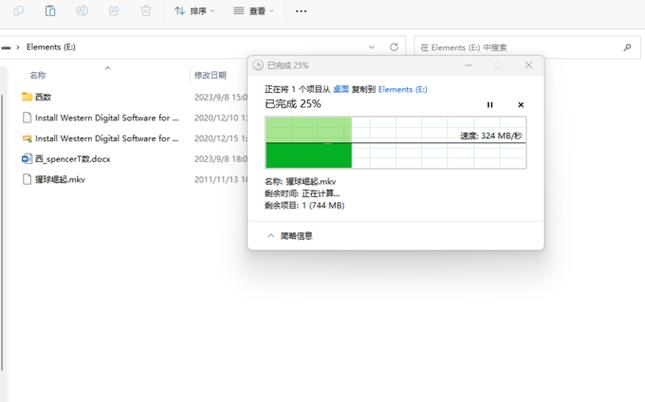Click the rename icon in the toolbar
The height and width of the screenshot is (402, 645).
(x=82, y=11)
